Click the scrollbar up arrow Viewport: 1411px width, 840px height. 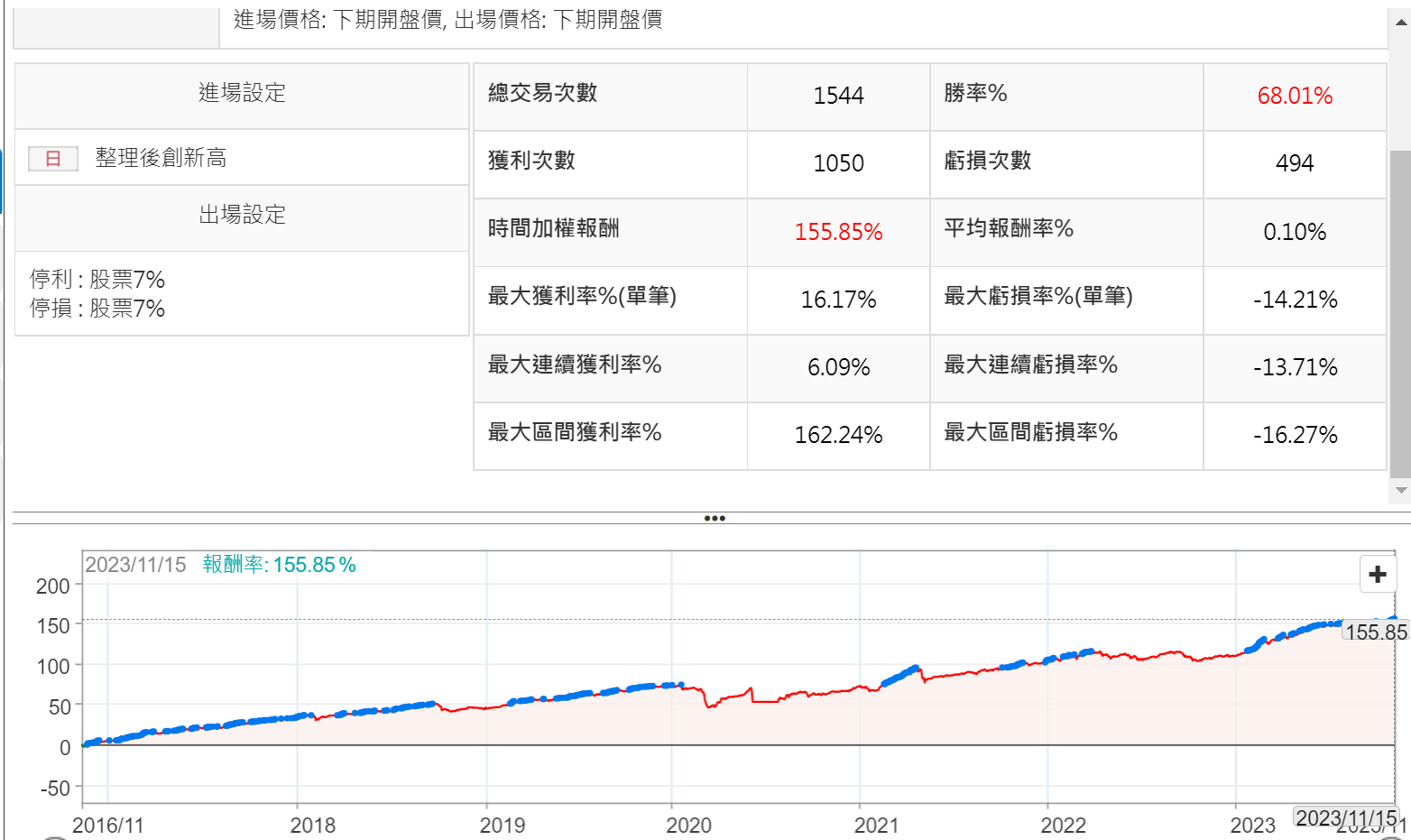tap(1400, 22)
